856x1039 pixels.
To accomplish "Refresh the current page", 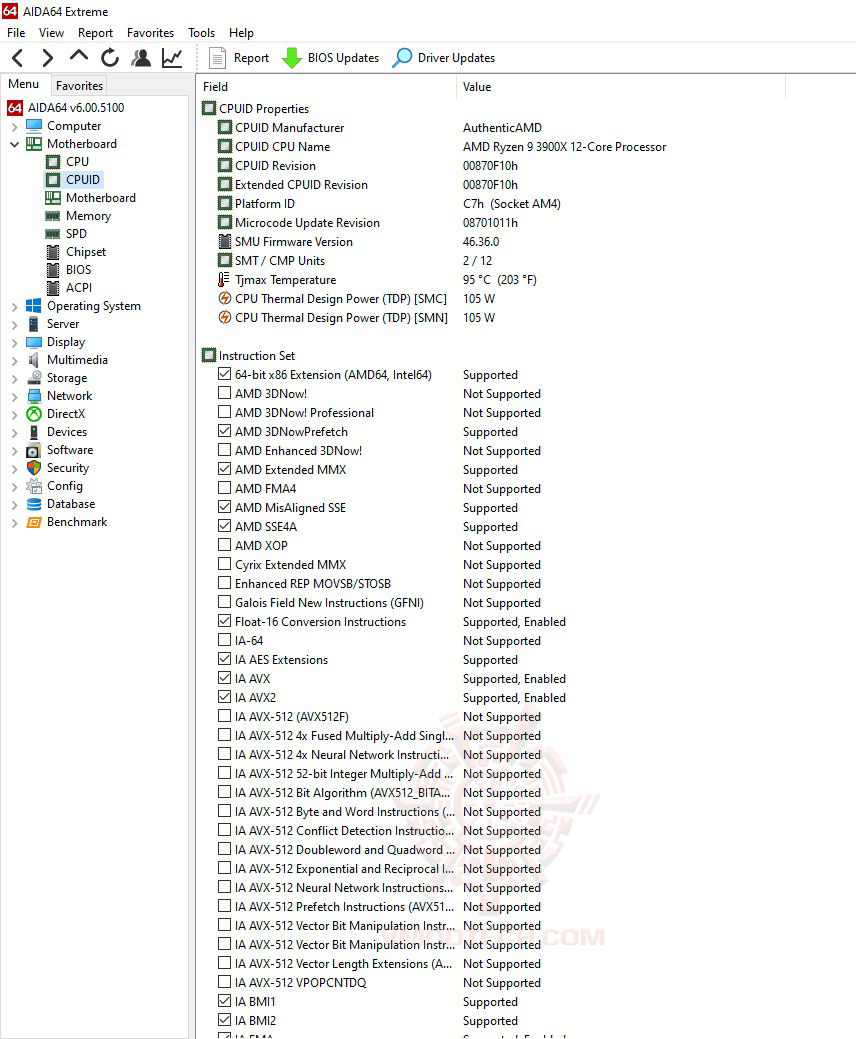I will (x=110, y=58).
